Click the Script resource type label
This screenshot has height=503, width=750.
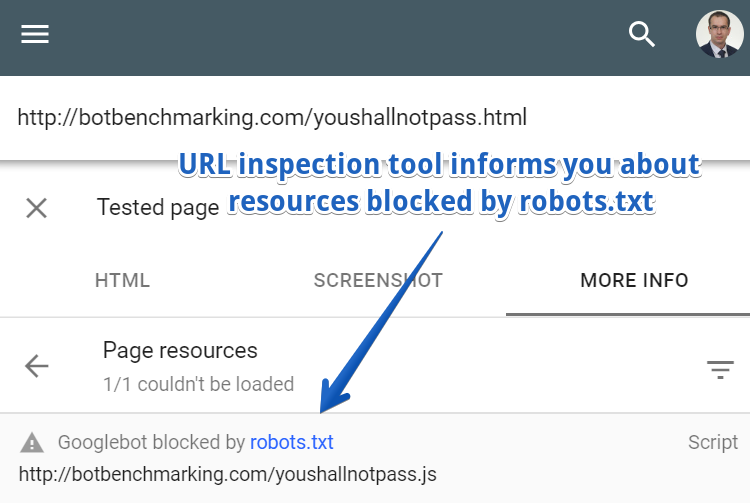tap(713, 442)
